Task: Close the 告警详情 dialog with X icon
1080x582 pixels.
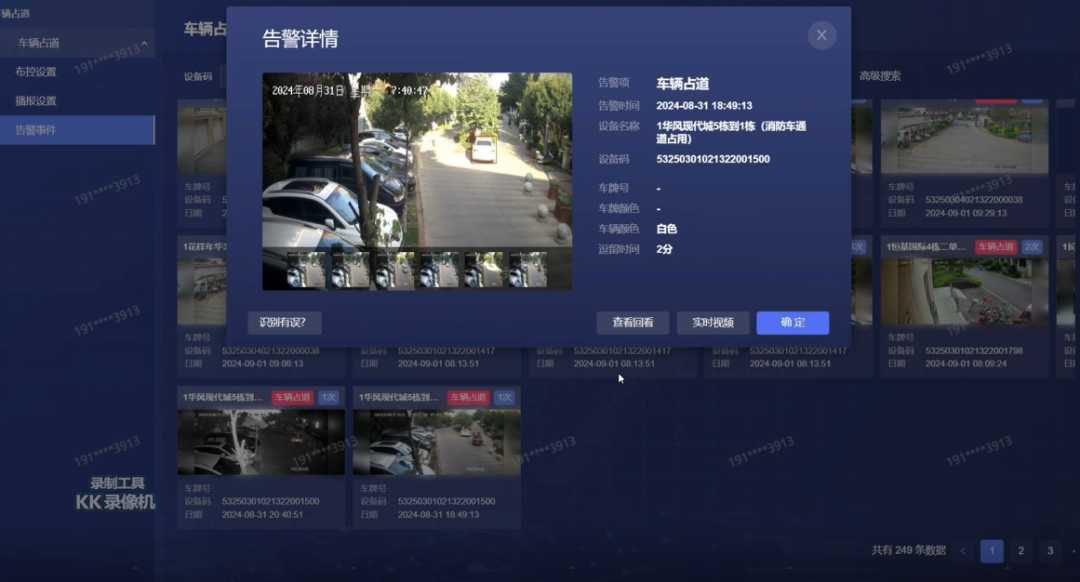Action: click(x=821, y=35)
